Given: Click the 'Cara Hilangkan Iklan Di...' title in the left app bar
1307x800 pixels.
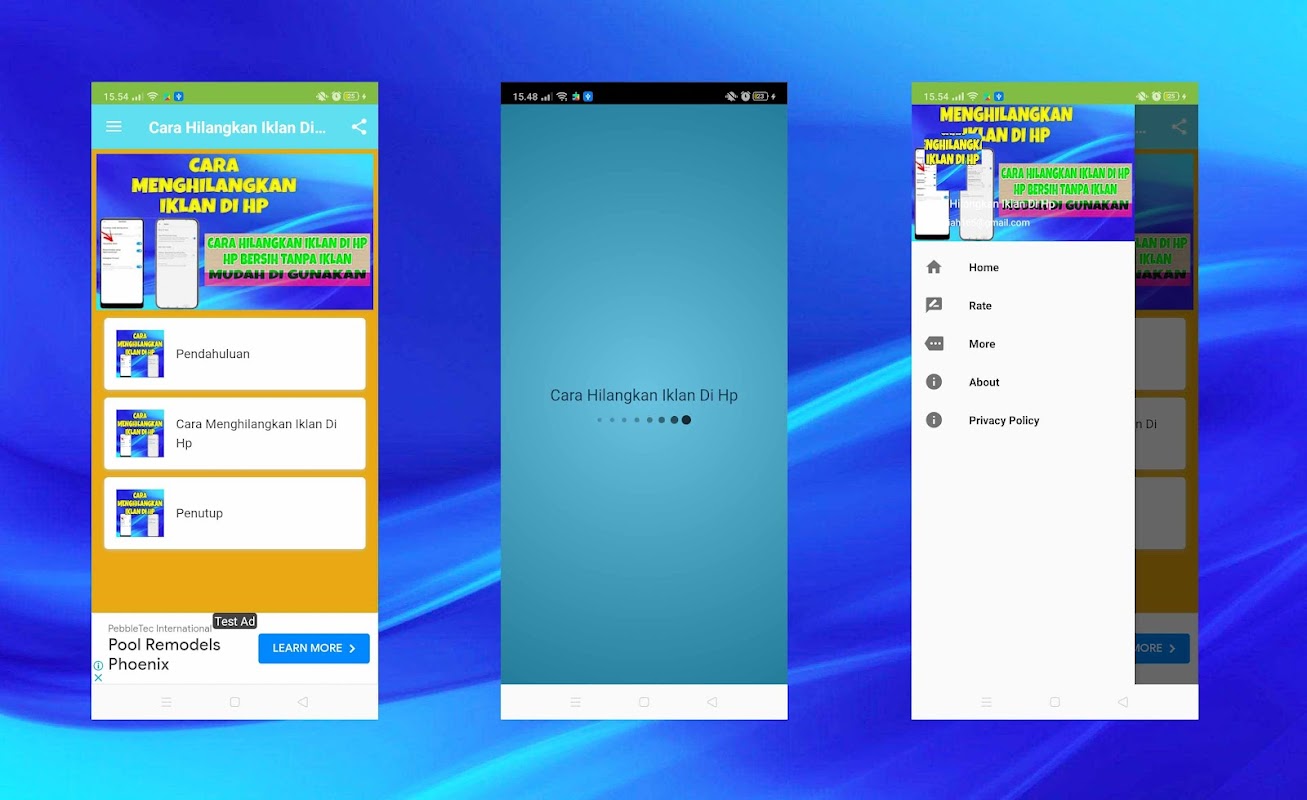Looking at the screenshot, I should pyautogui.click(x=237, y=127).
